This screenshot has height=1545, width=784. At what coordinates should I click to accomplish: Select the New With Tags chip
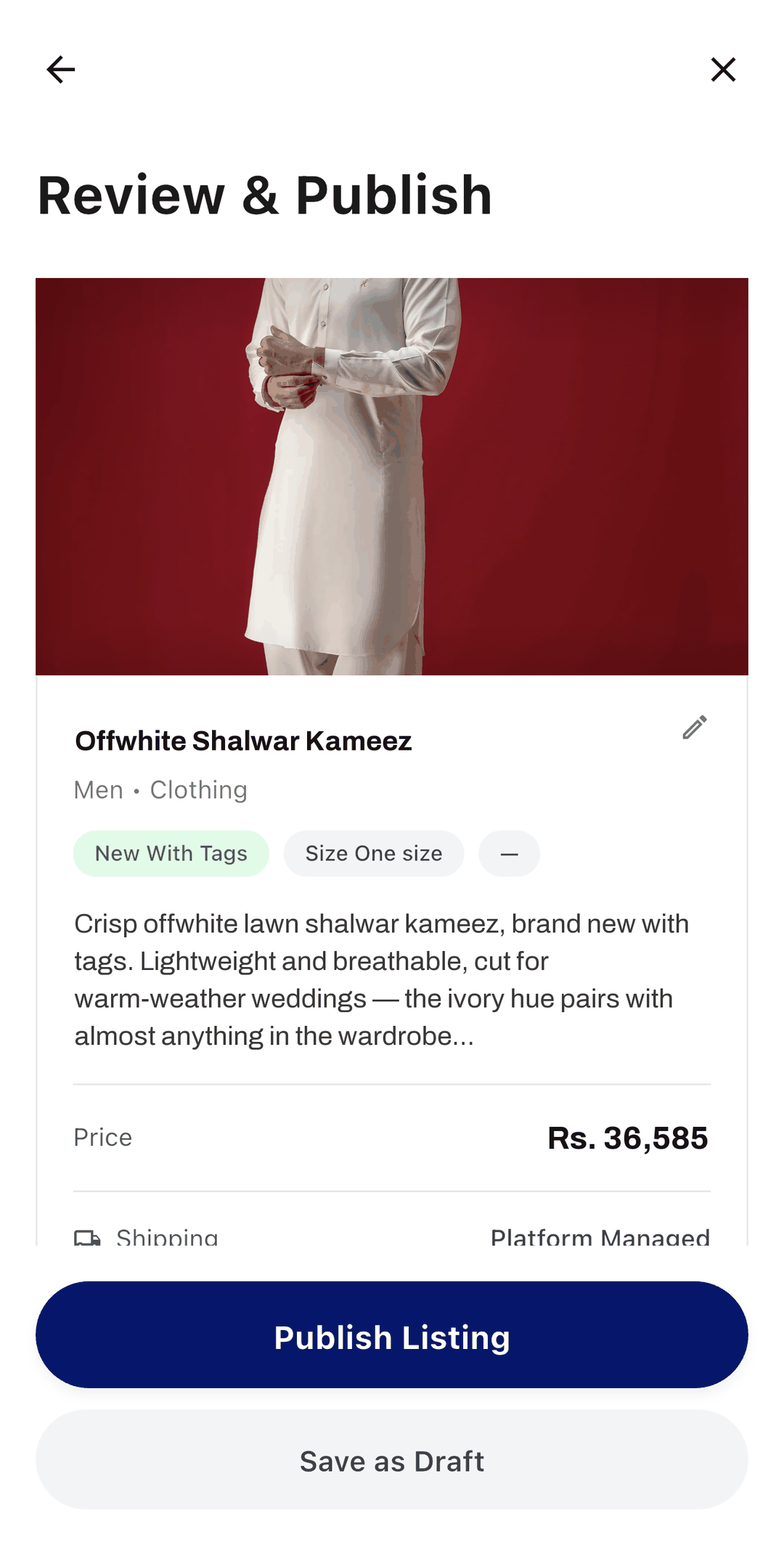(x=171, y=854)
